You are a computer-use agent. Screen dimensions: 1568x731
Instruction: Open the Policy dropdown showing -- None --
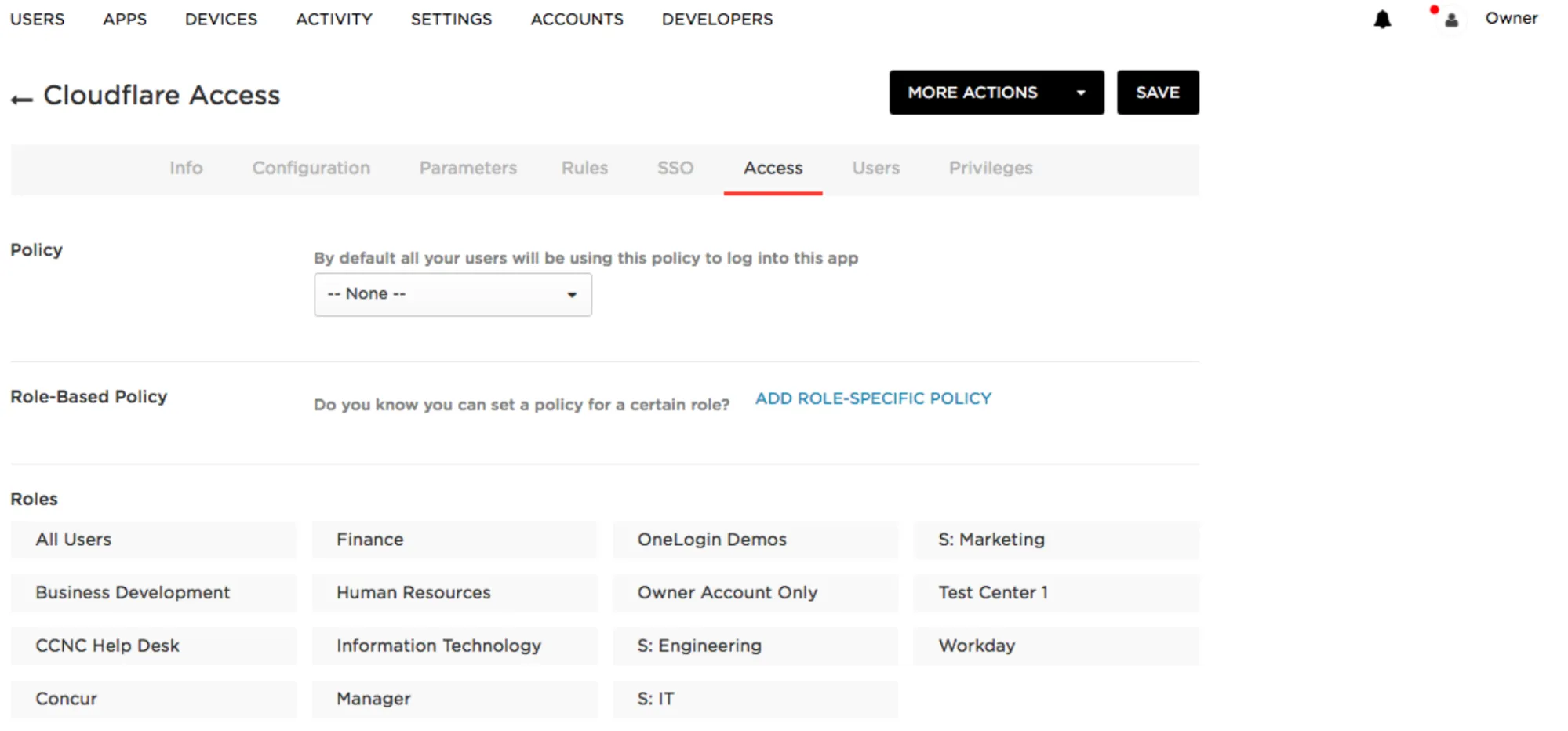click(452, 294)
